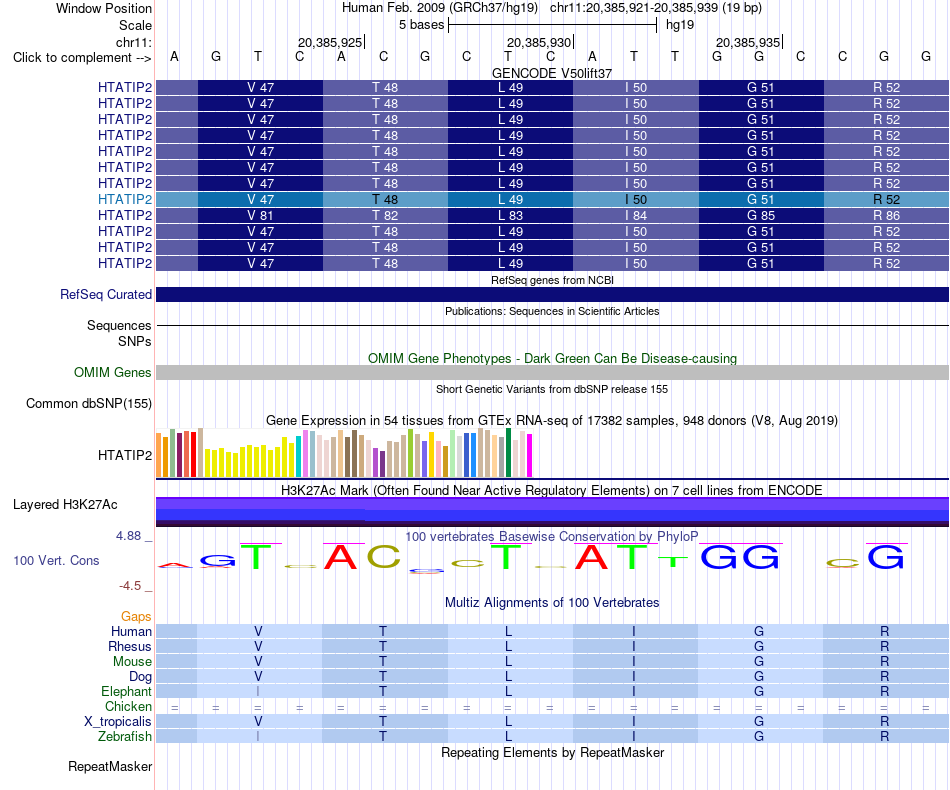Click the G residue in the X_tropicalis row
The height and width of the screenshot is (790, 950).
coord(759,722)
